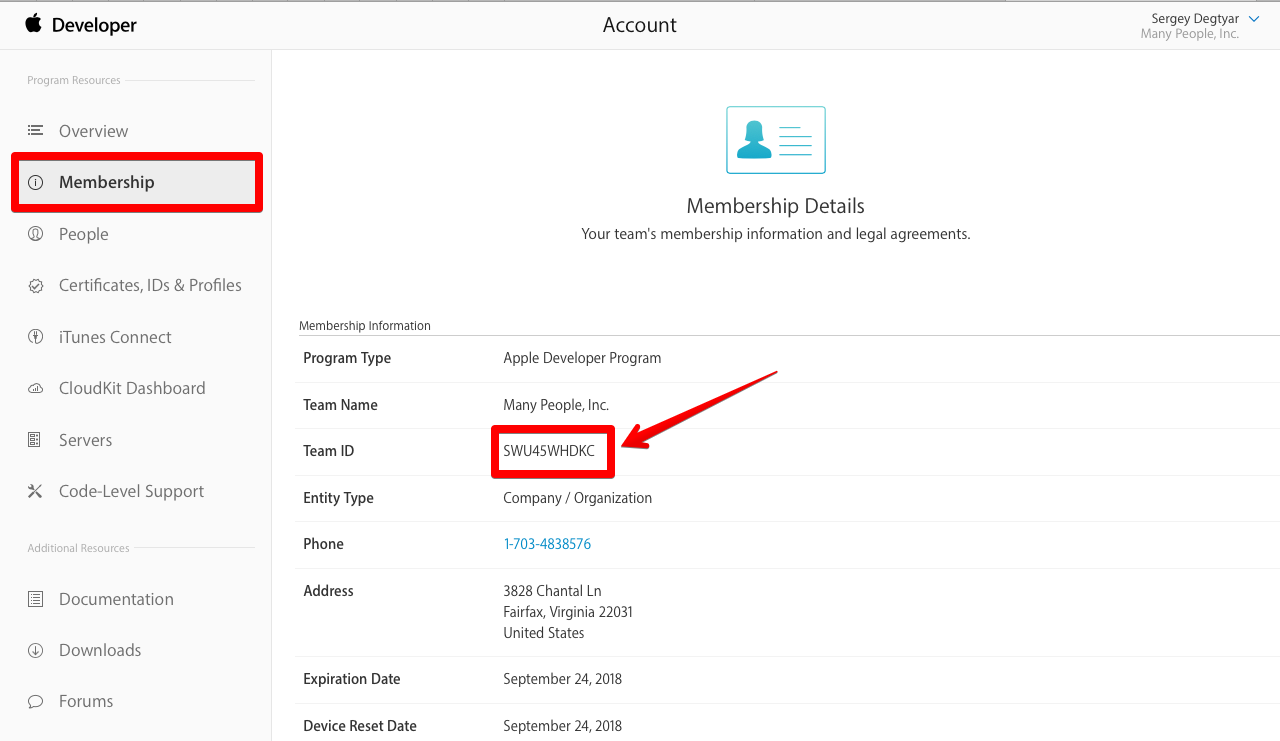Click the CloudKit Dashboard cloud icon
The image size is (1280, 741).
36,388
